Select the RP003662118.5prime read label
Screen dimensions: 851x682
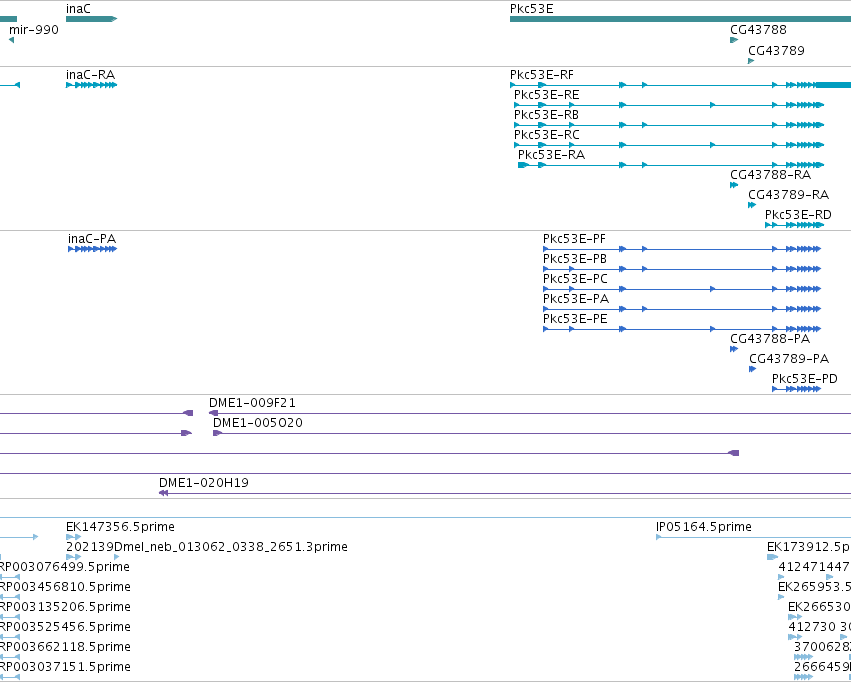click(65, 646)
